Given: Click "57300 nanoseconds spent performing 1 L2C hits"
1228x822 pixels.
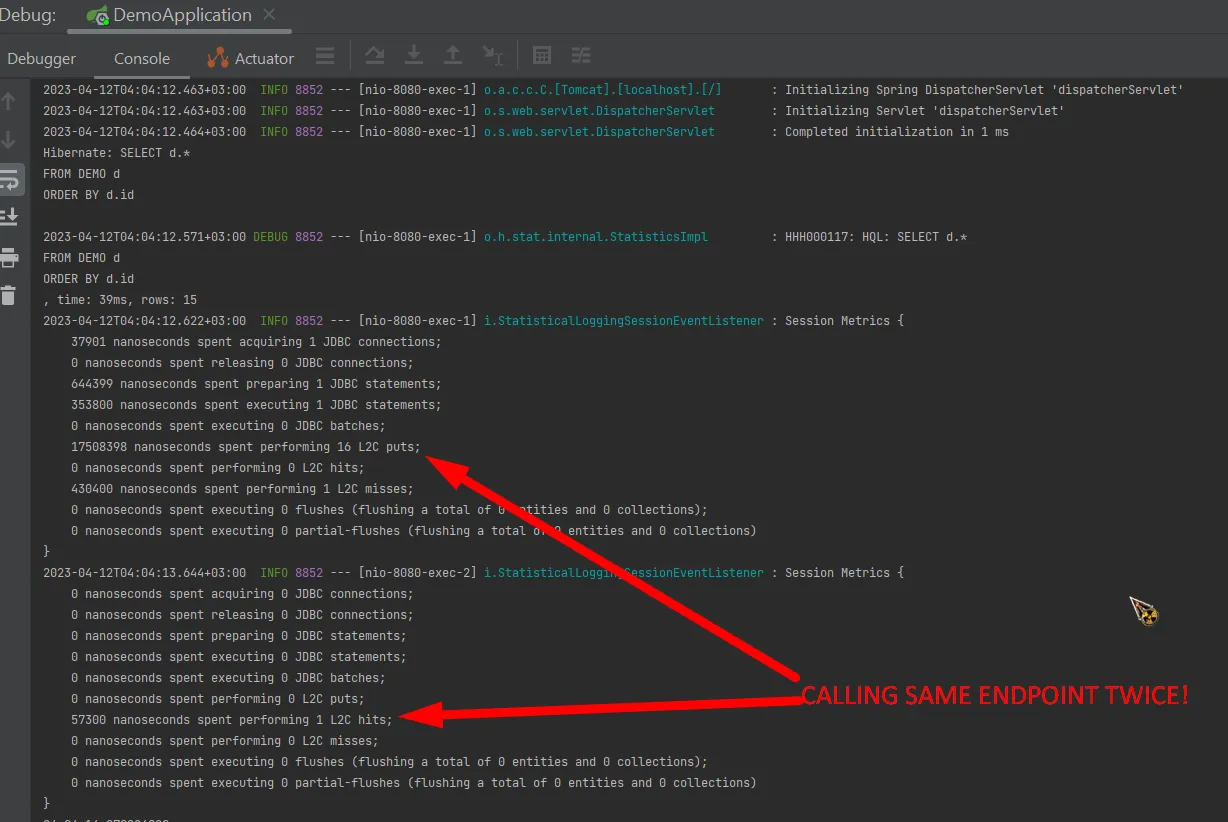Looking at the screenshot, I should pos(232,720).
